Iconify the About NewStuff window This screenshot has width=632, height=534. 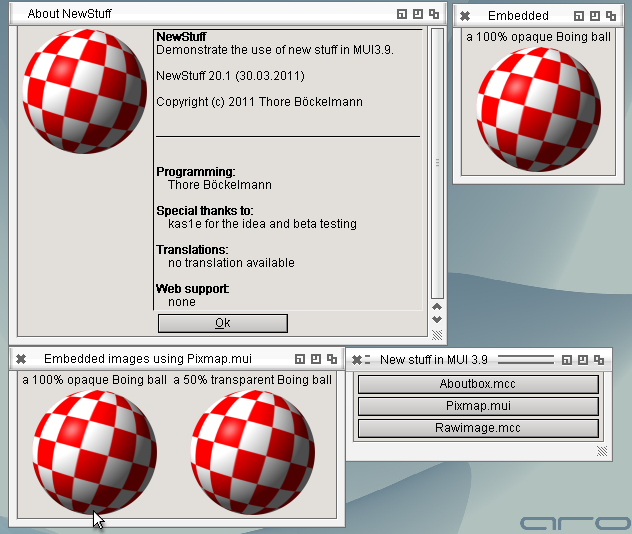(401, 14)
